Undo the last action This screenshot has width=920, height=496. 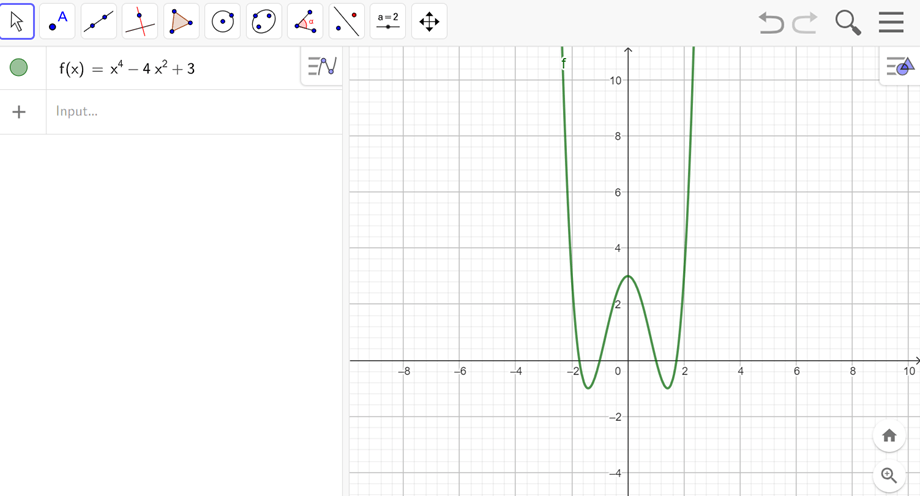pos(771,22)
